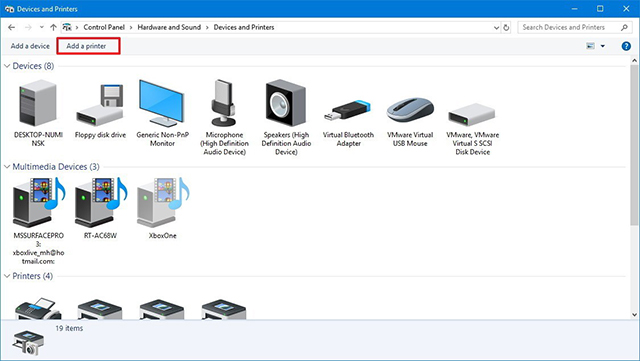Screen dimensions: 640x361
Task: Click Add a device
Action: pyautogui.click(x=30, y=46)
